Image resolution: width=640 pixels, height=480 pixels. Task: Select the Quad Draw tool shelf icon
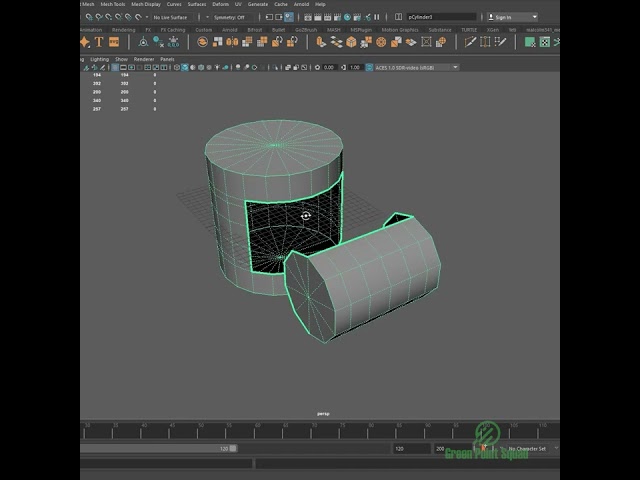pos(500,42)
